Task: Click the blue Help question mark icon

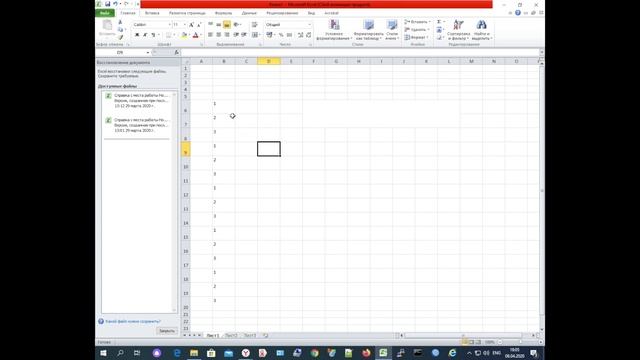Action: click(518, 13)
